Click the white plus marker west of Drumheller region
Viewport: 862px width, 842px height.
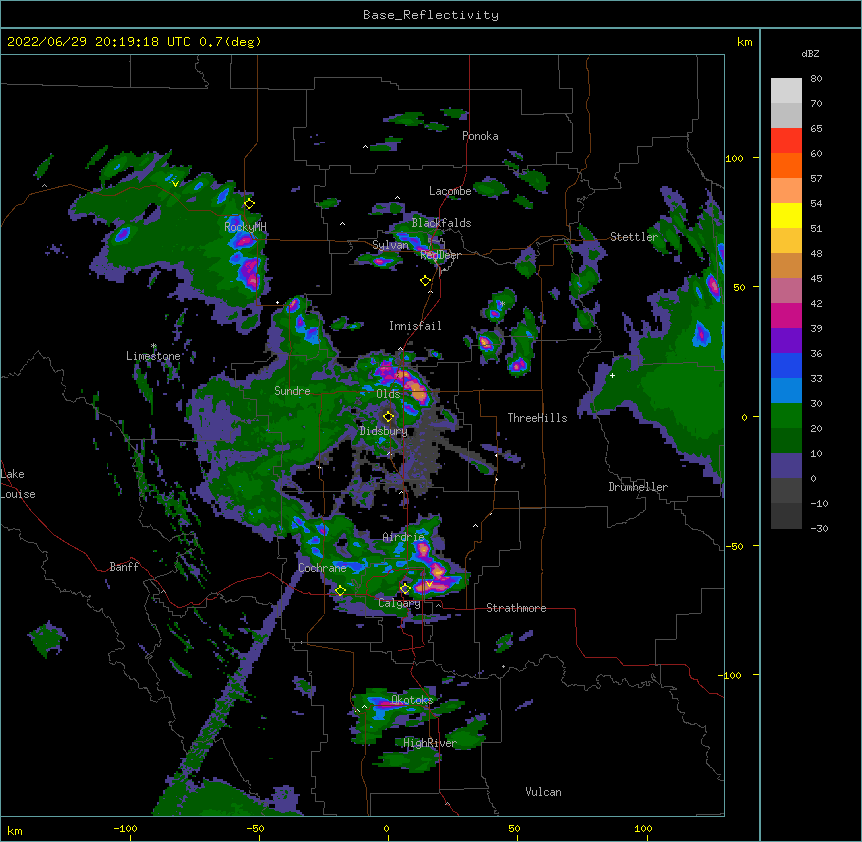(x=612, y=375)
